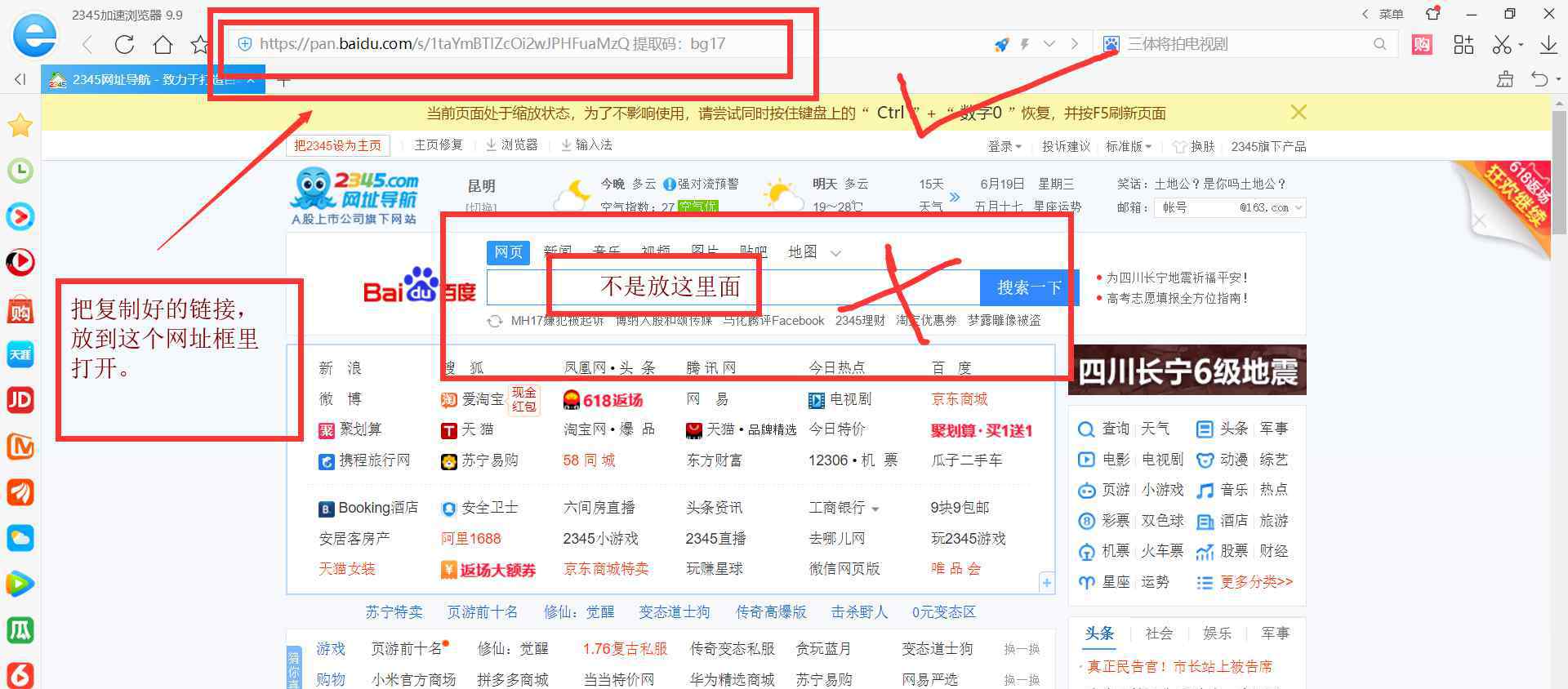
Task: Open scissors tool dropdown arrow
Action: 1521,45
